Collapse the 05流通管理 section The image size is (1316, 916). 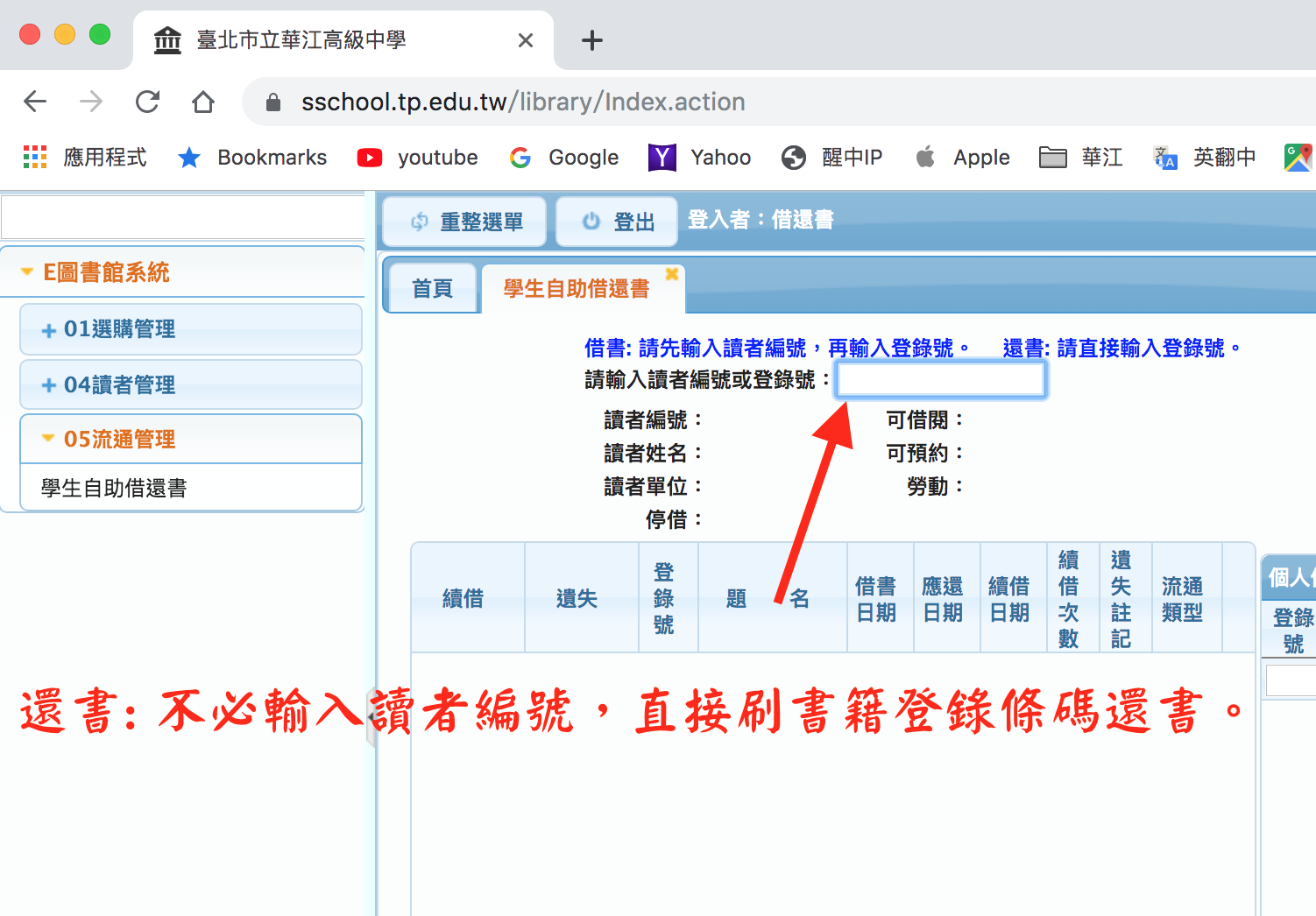coord(191,439)
